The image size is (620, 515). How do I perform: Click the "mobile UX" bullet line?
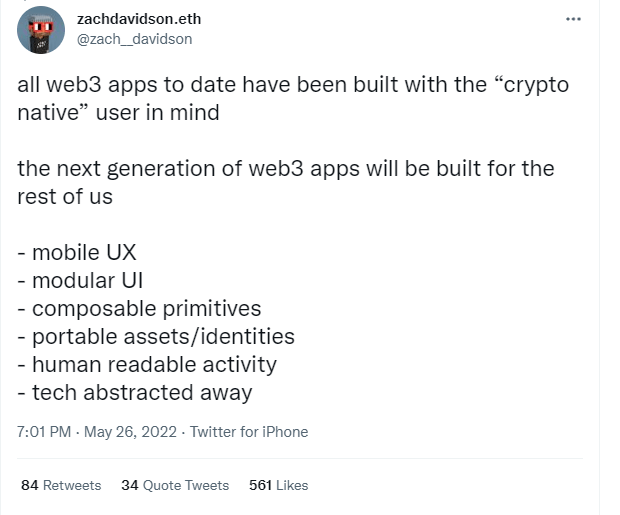[x=77, y=252]
